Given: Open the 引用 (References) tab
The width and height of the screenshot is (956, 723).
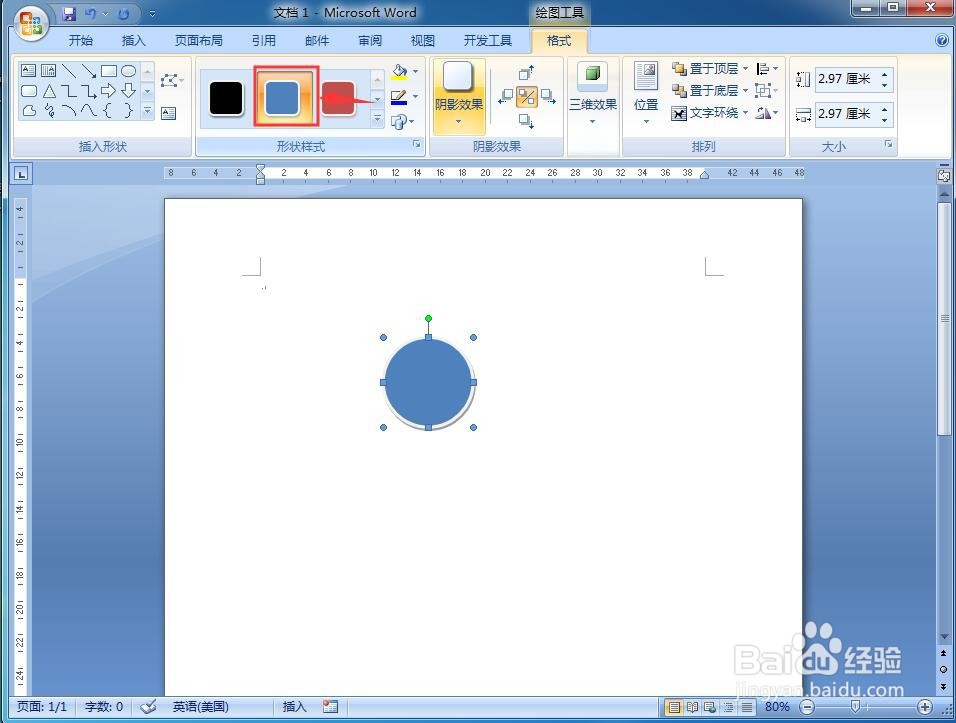Looking at the screenshot, I should coord(263,41).
